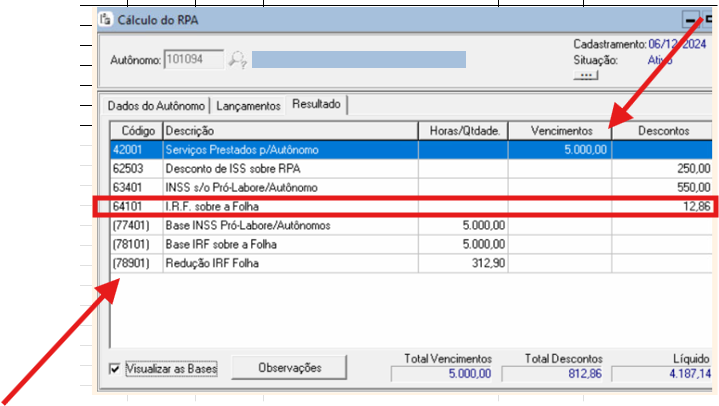Select the Desconto de ISS sobre RPA row
The image size is (719, 406).
click(x=288, y=168)
